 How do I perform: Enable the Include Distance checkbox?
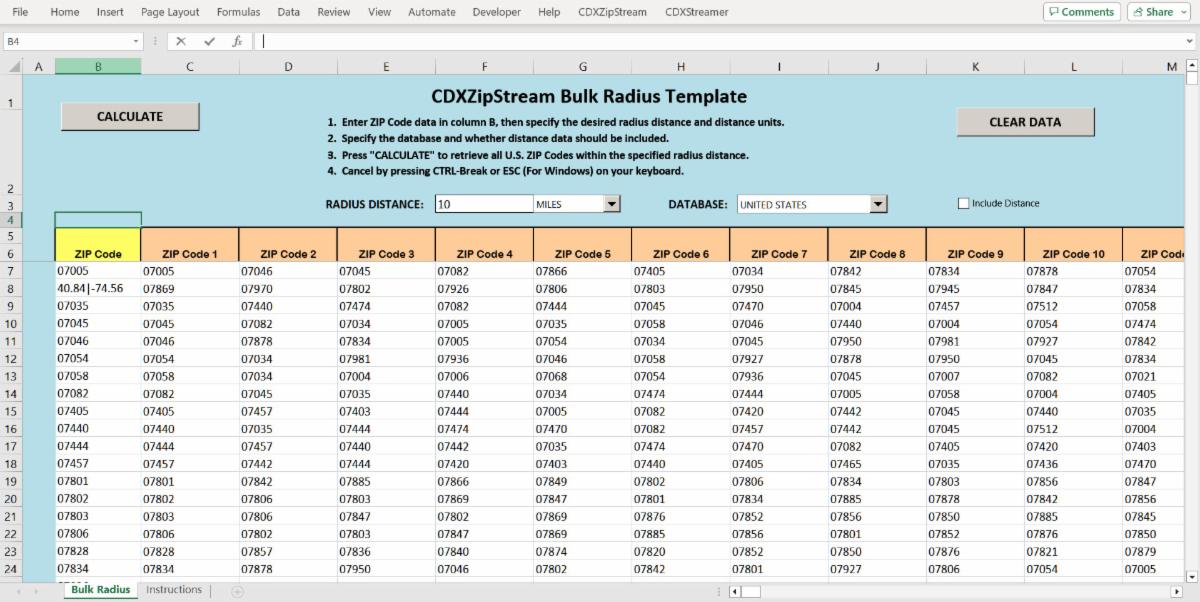[964, 203]
